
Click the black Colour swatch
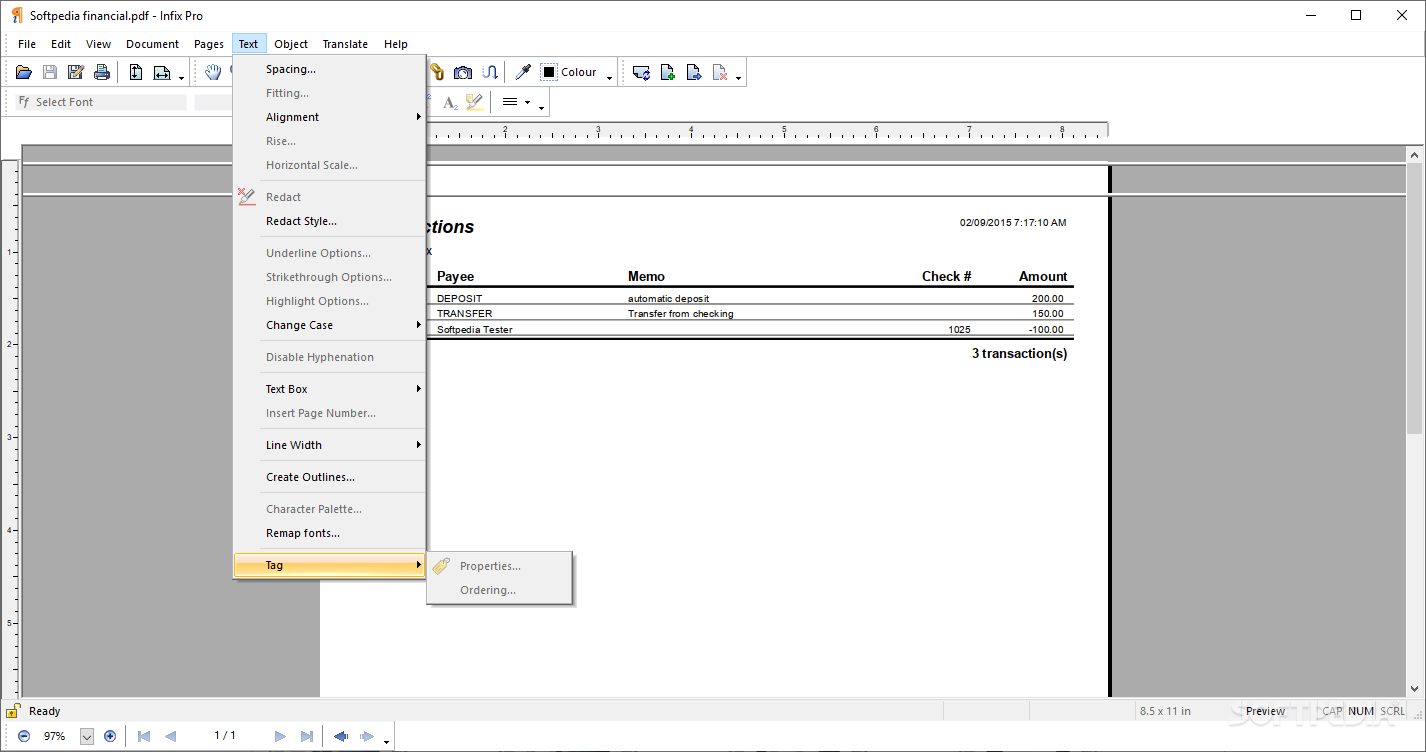(x=549, y=72)
